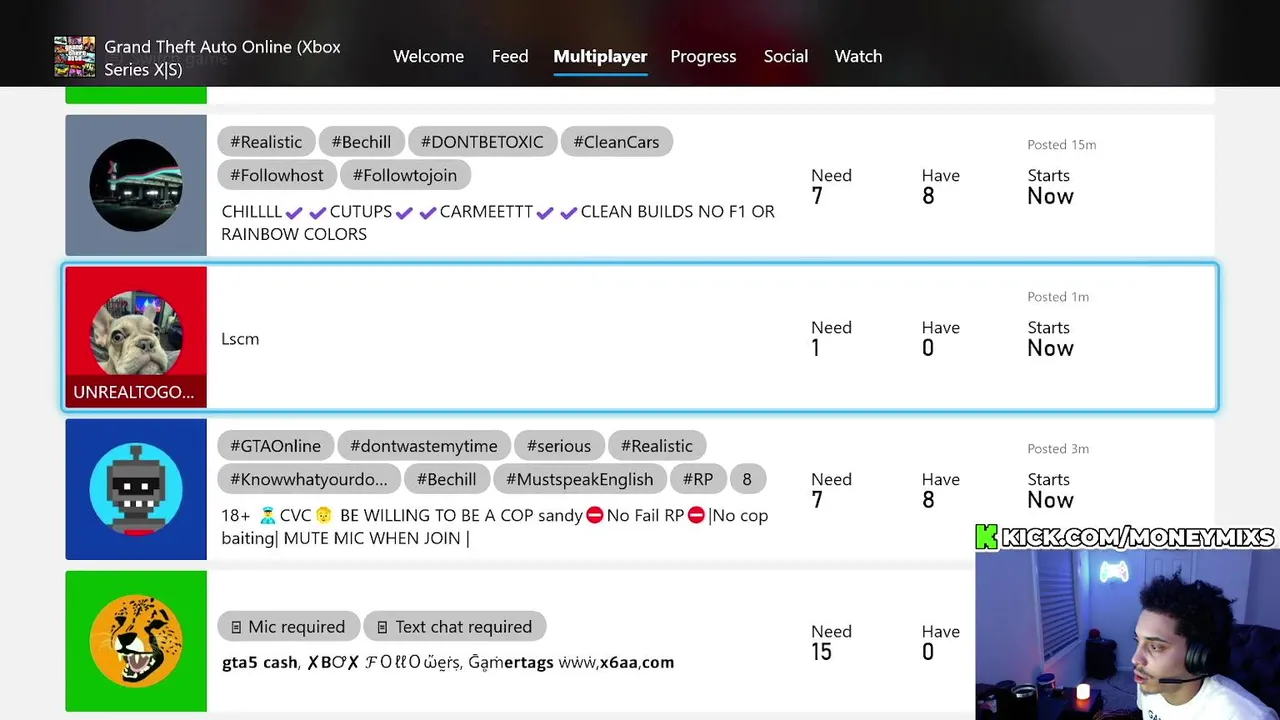This screenshot has height=720, width=1280.
Task: Select the cheetah avatar post thumbnail
Action: 136,641
